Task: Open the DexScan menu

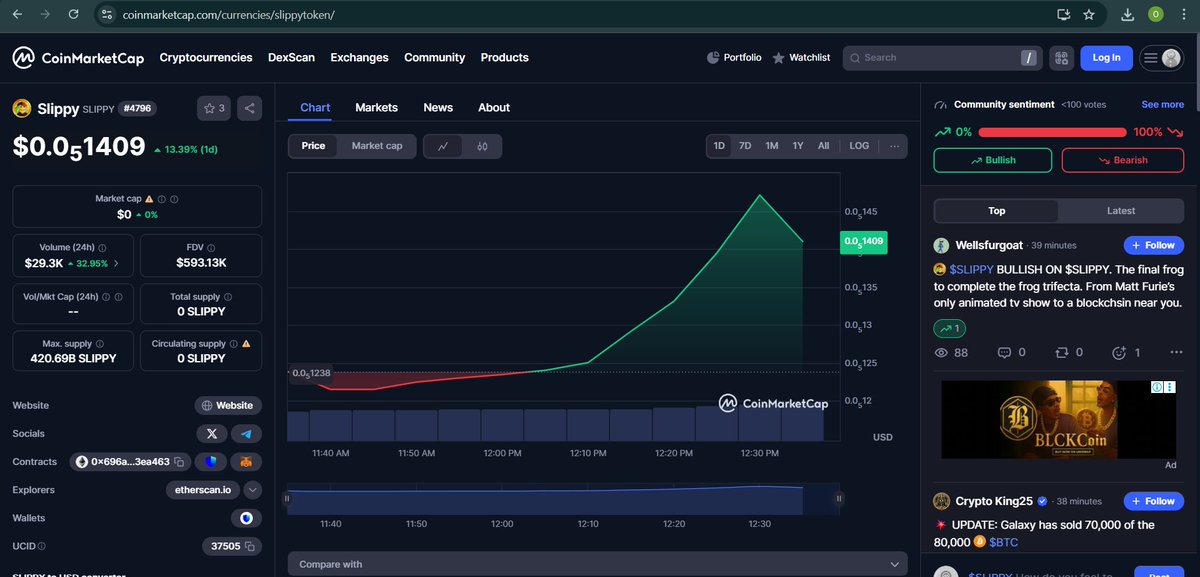Action: [x=291, y=58]
